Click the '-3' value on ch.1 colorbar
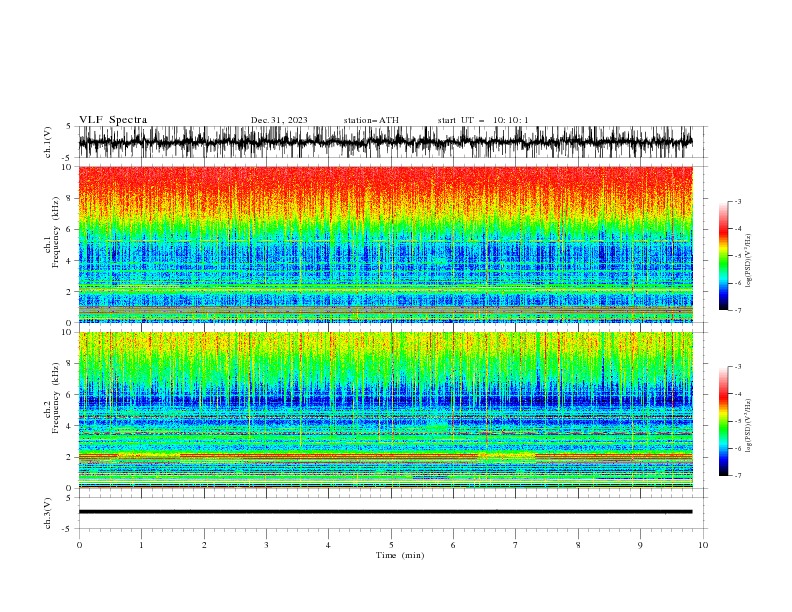The width and height of the screenshot is (792, 612). (x=737, y=201)
